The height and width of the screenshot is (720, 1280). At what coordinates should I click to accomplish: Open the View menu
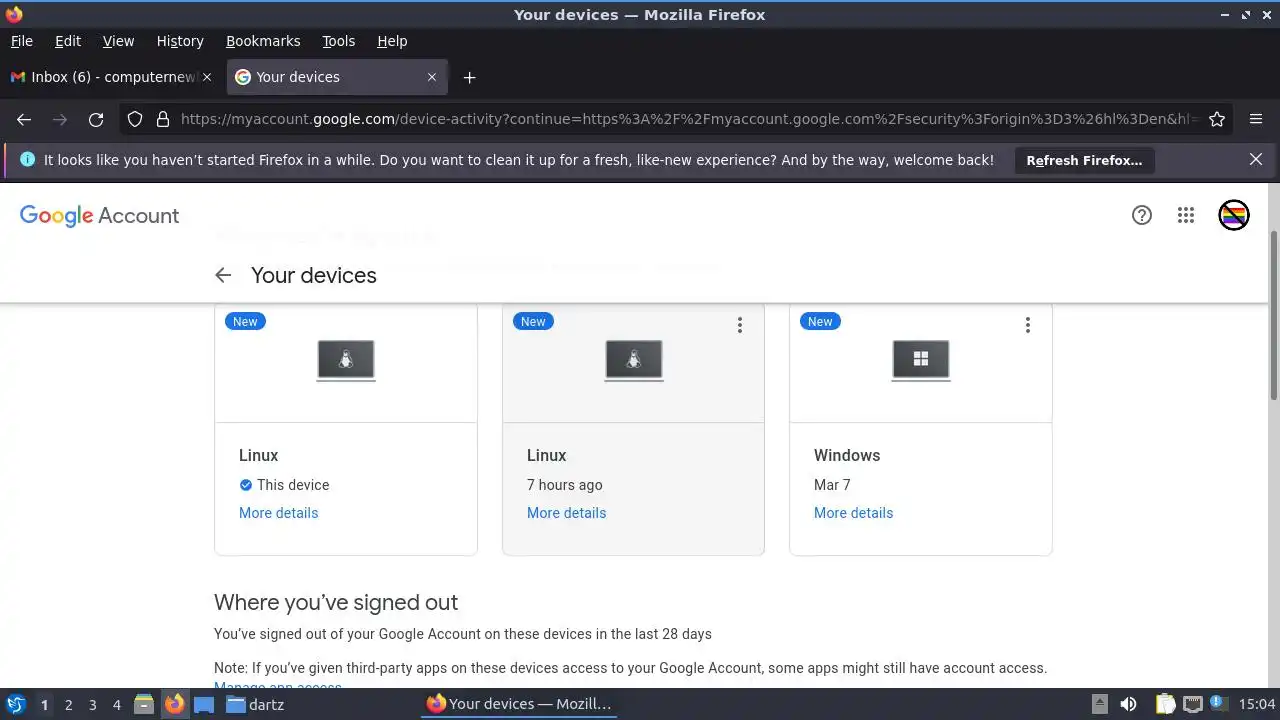118,41
